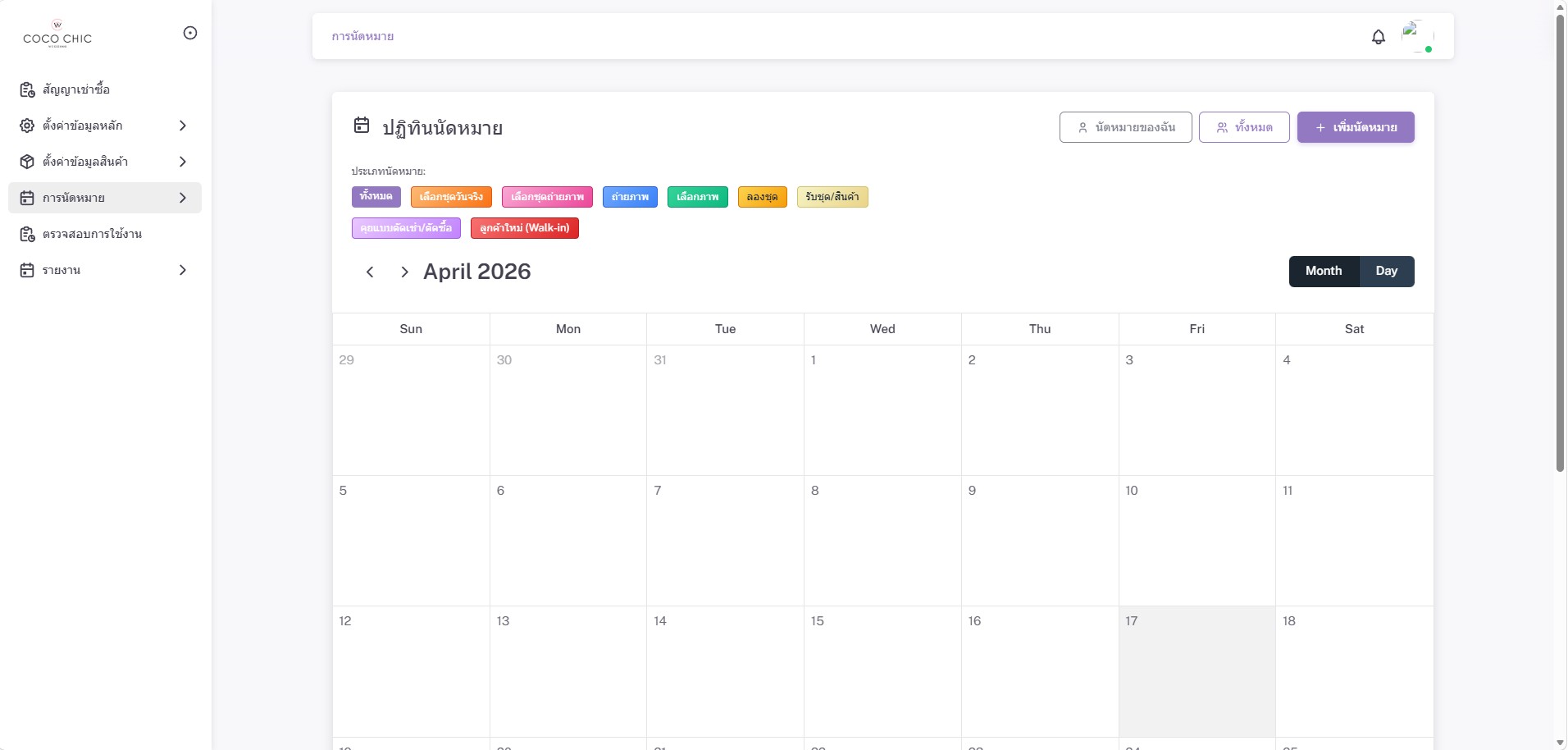Click the notification bell icon

click(x=1378, y=37)
